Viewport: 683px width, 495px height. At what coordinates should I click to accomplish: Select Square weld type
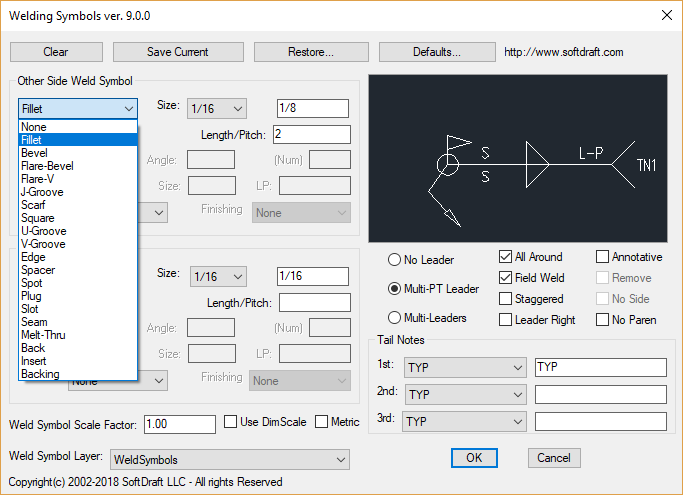coord(78,218)
